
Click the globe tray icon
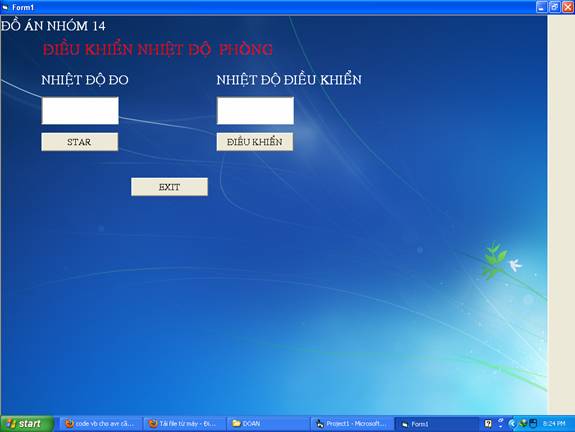point(523,424)
